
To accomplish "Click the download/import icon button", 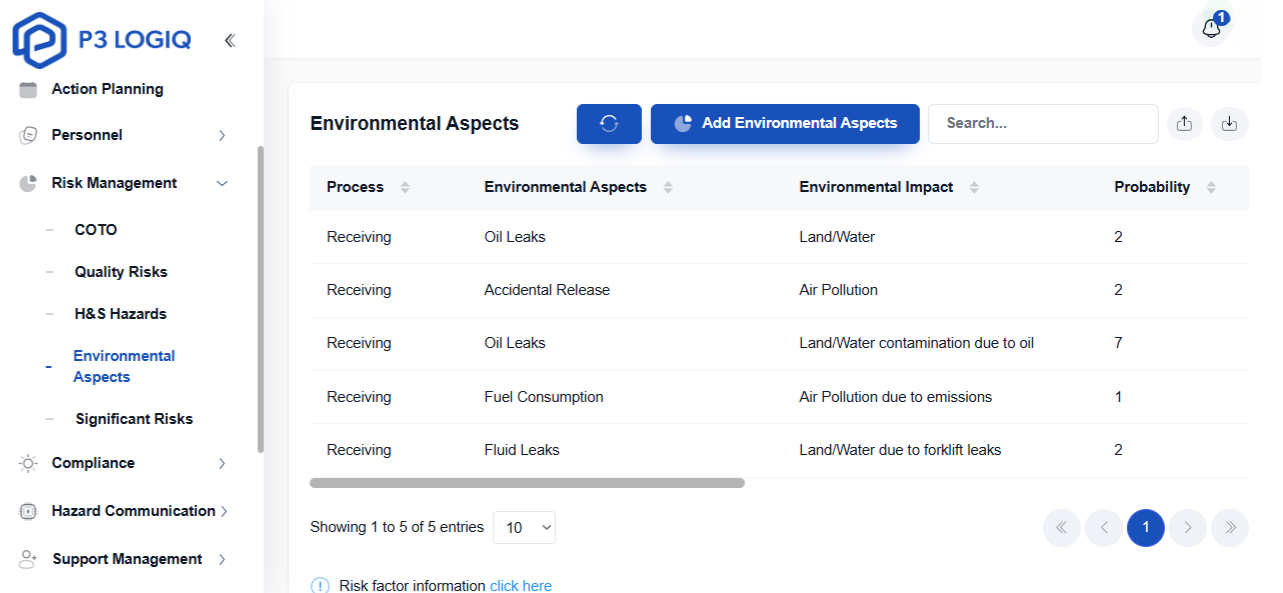I will point(1230,124).
